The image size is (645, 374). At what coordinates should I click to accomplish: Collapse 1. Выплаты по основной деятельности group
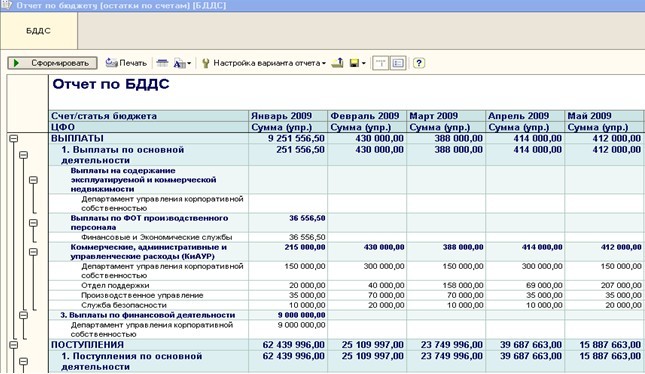coord(23,155)
